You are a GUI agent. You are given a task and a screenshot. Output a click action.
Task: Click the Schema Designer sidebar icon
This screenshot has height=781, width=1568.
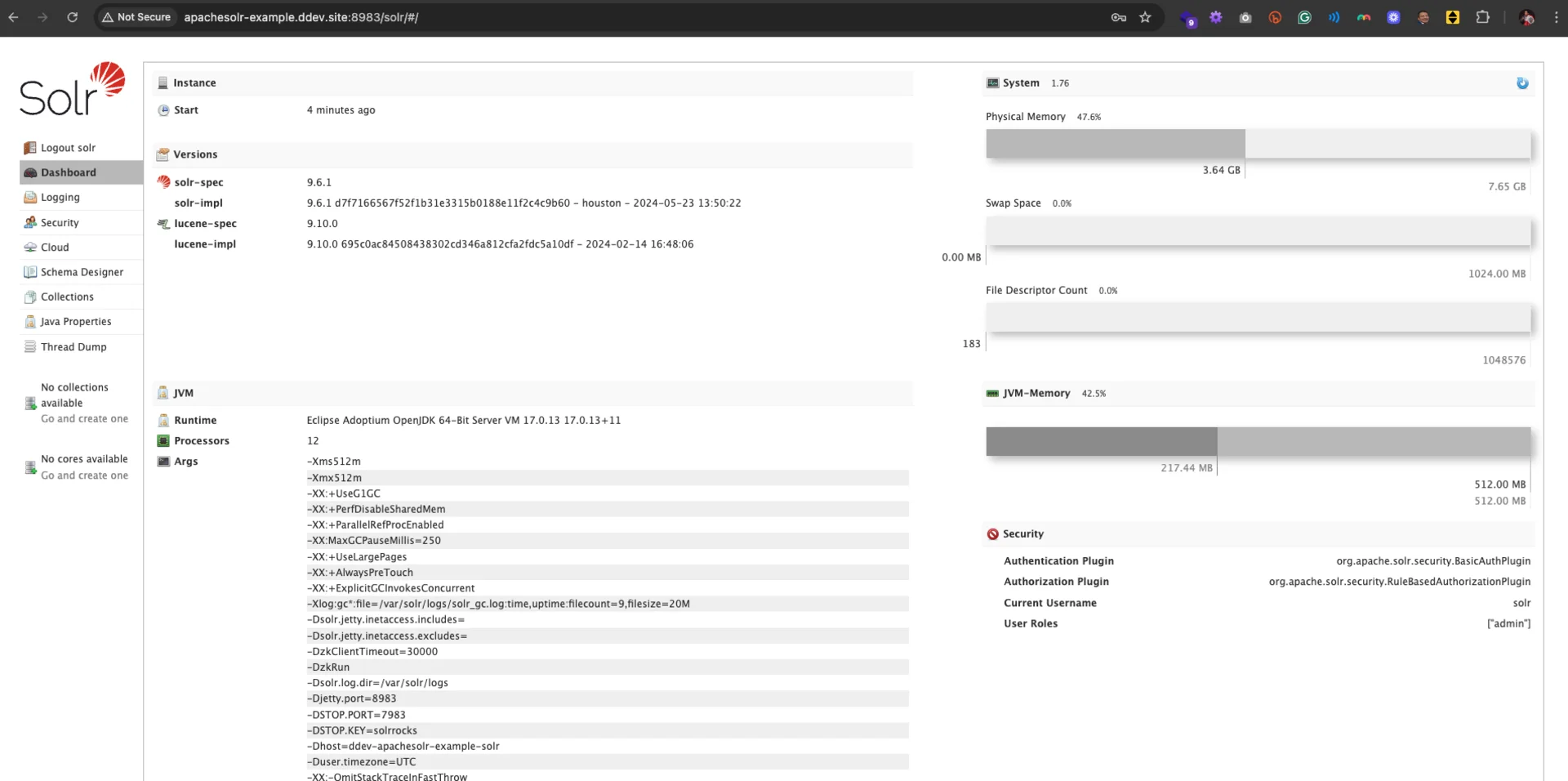pos(30,272)
